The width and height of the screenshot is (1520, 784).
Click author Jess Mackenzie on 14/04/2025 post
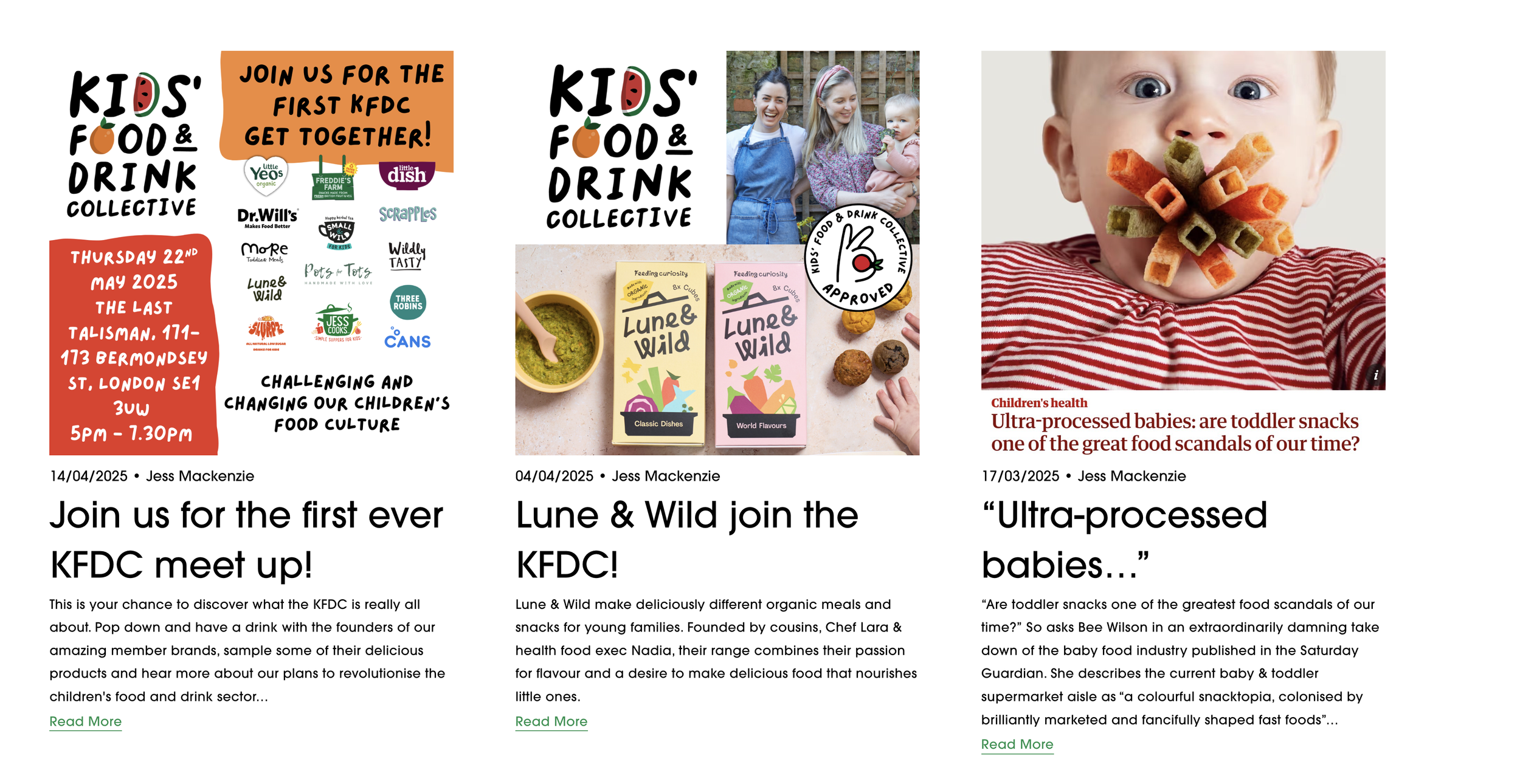(200, 476)
